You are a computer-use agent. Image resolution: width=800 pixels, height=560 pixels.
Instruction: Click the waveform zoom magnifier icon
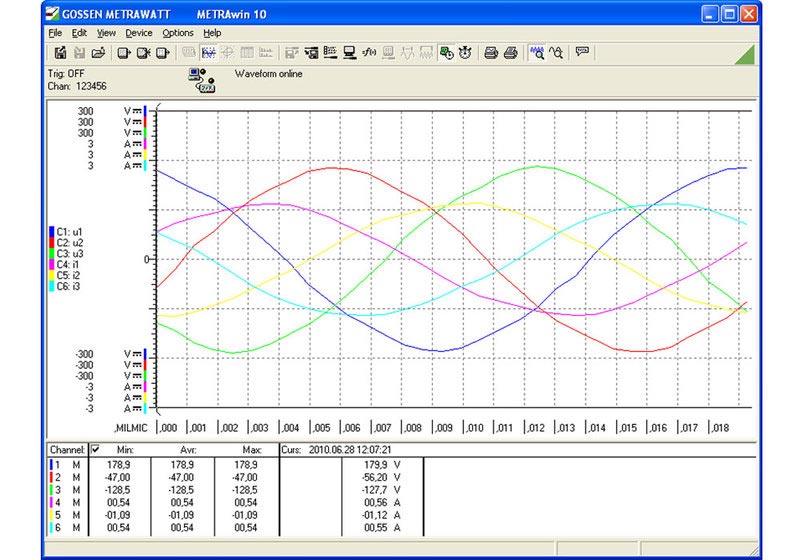(537, 53)
